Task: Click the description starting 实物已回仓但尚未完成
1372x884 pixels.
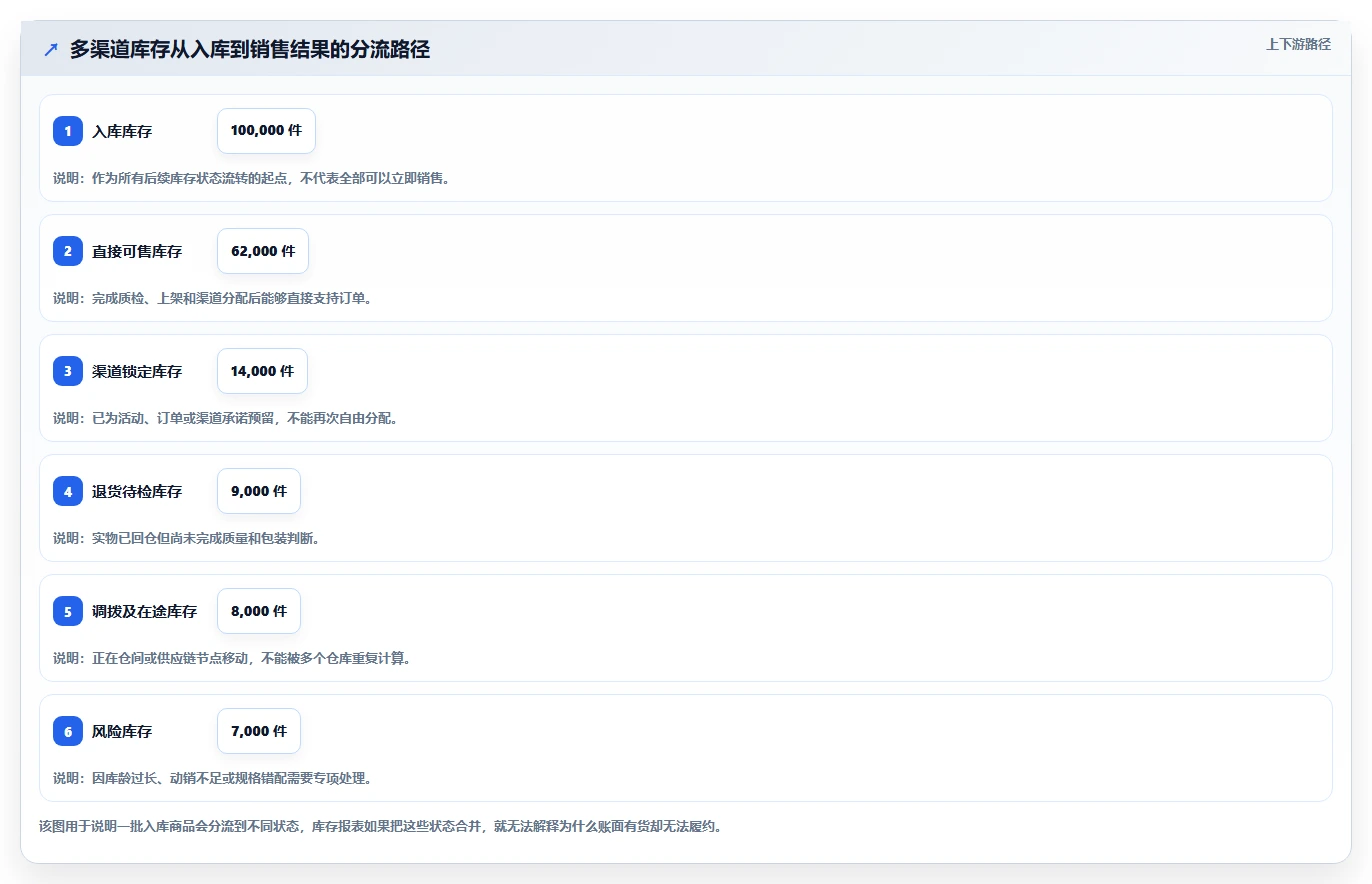Action: 186,538
